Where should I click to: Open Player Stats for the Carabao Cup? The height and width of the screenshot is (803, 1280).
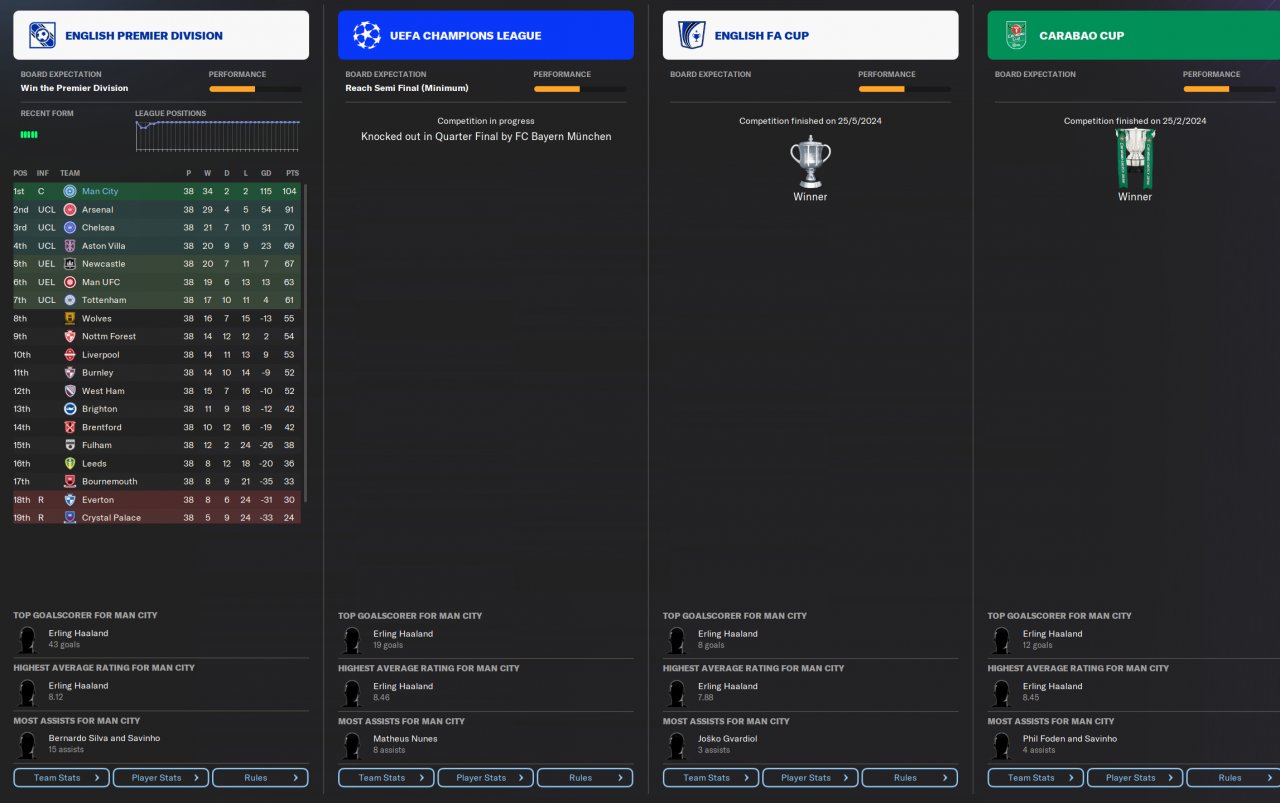tap(1136, 778)
